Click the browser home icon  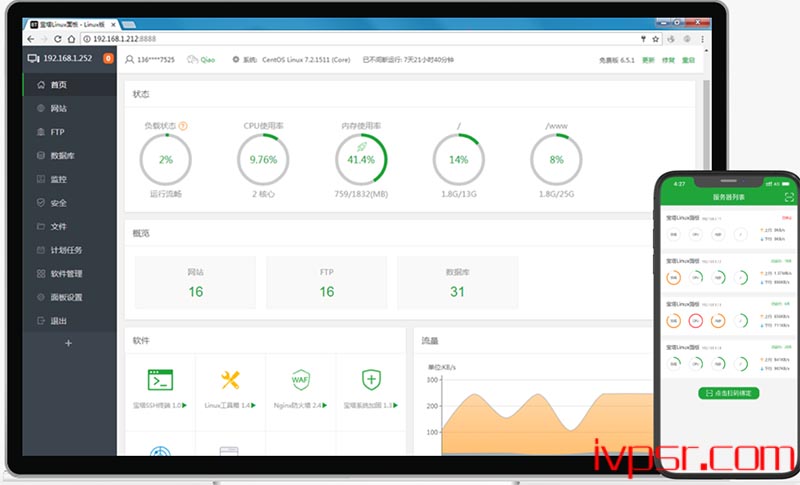pos(71,39)
